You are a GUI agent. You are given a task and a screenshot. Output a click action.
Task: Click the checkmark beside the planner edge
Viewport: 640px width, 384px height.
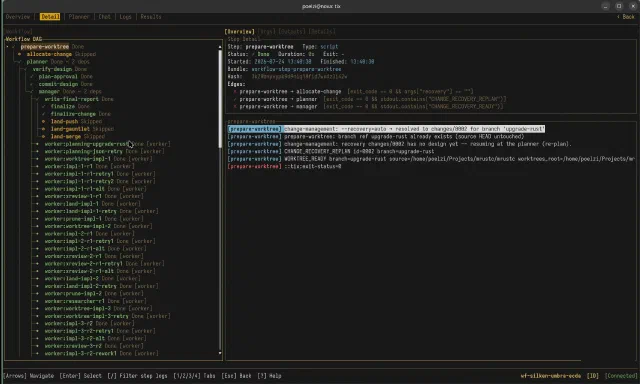tap(235, 99)
